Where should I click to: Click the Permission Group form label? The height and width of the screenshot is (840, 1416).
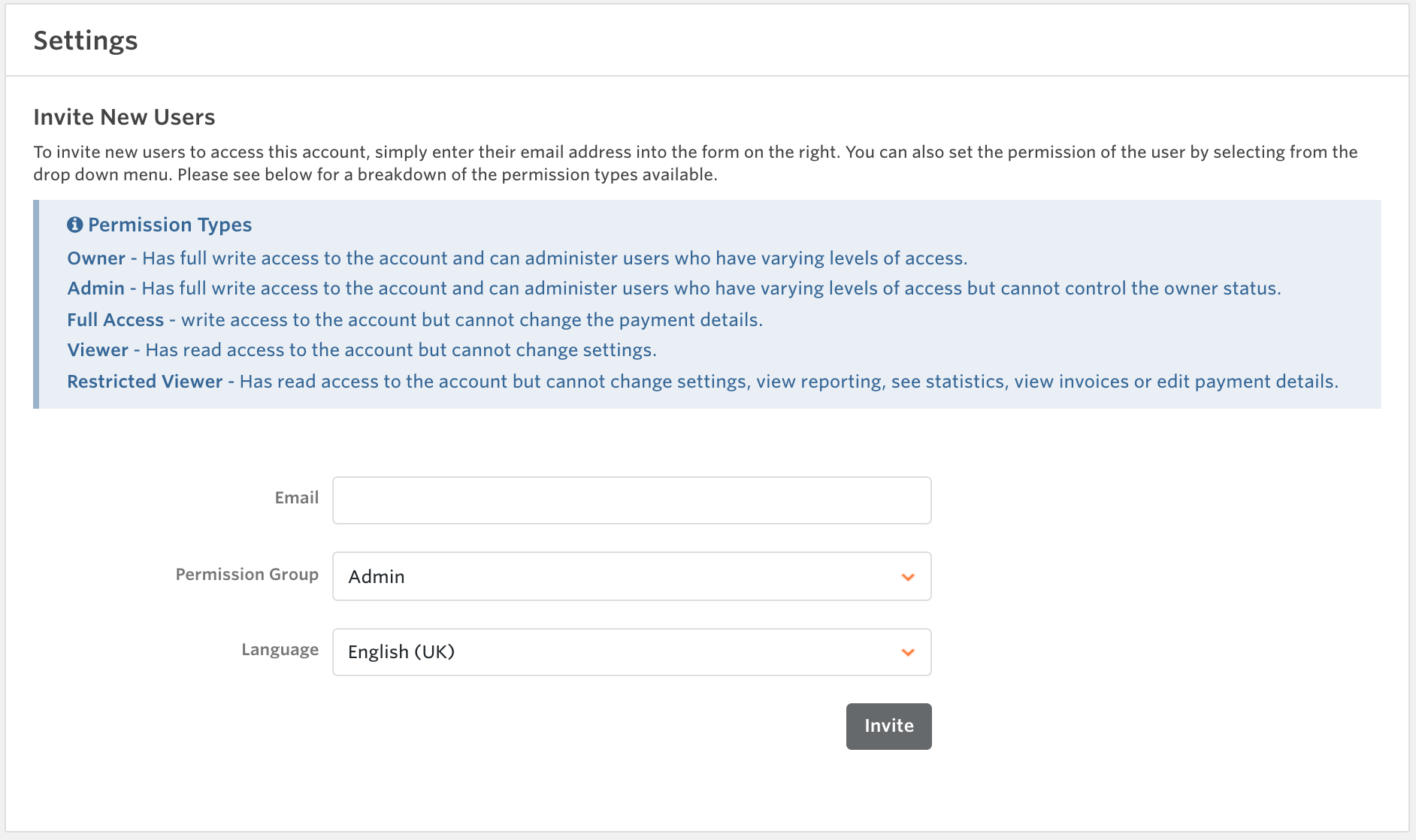[x=247, y=574]
